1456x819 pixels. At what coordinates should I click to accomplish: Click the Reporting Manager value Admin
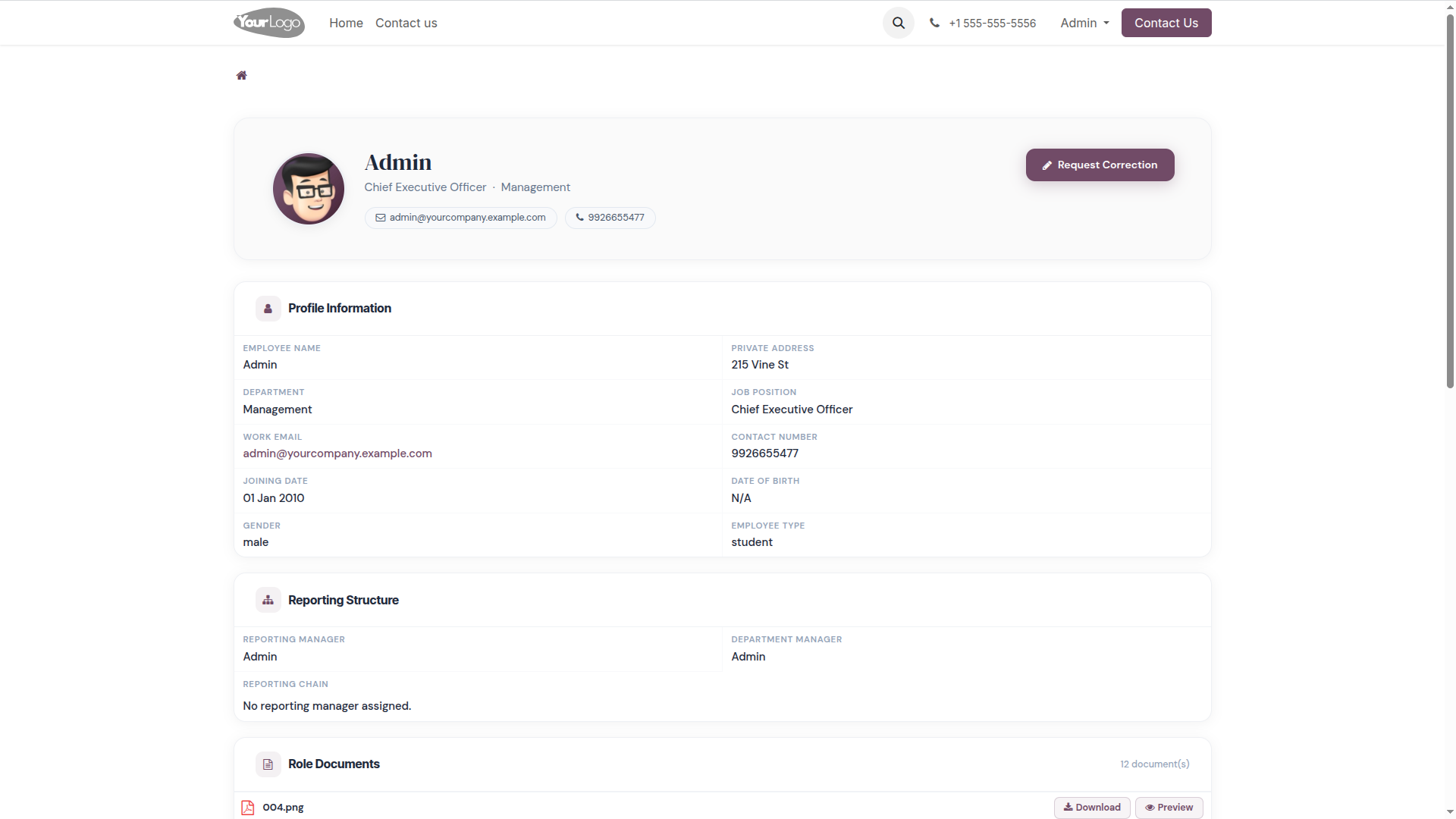point(260,657)
